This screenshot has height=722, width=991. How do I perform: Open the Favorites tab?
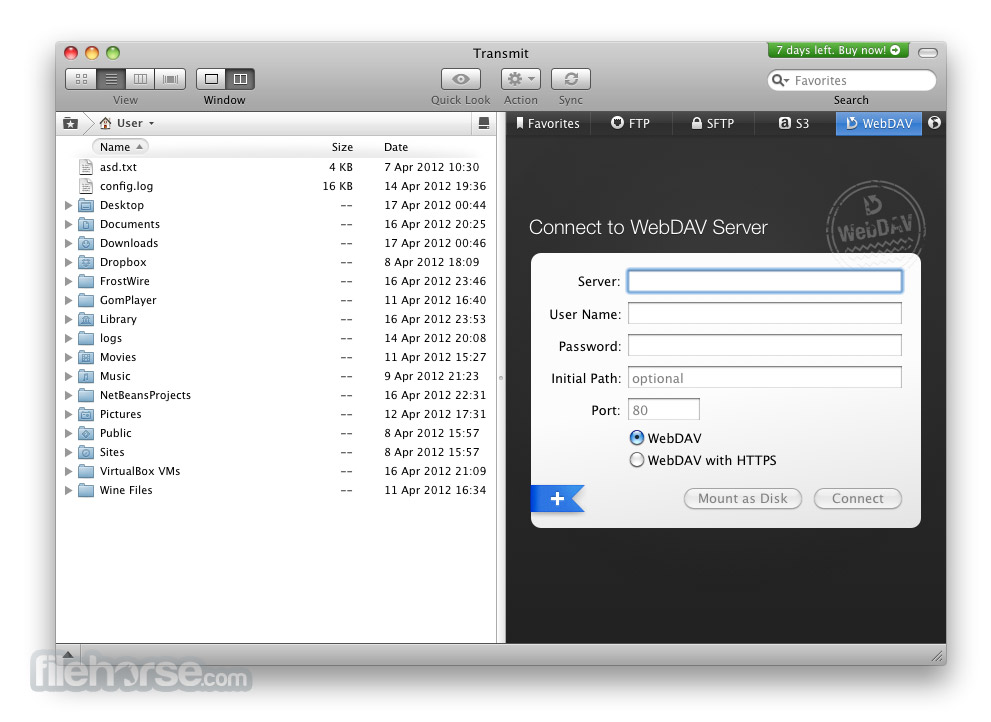pyautogui.click(x=548, y=123)
